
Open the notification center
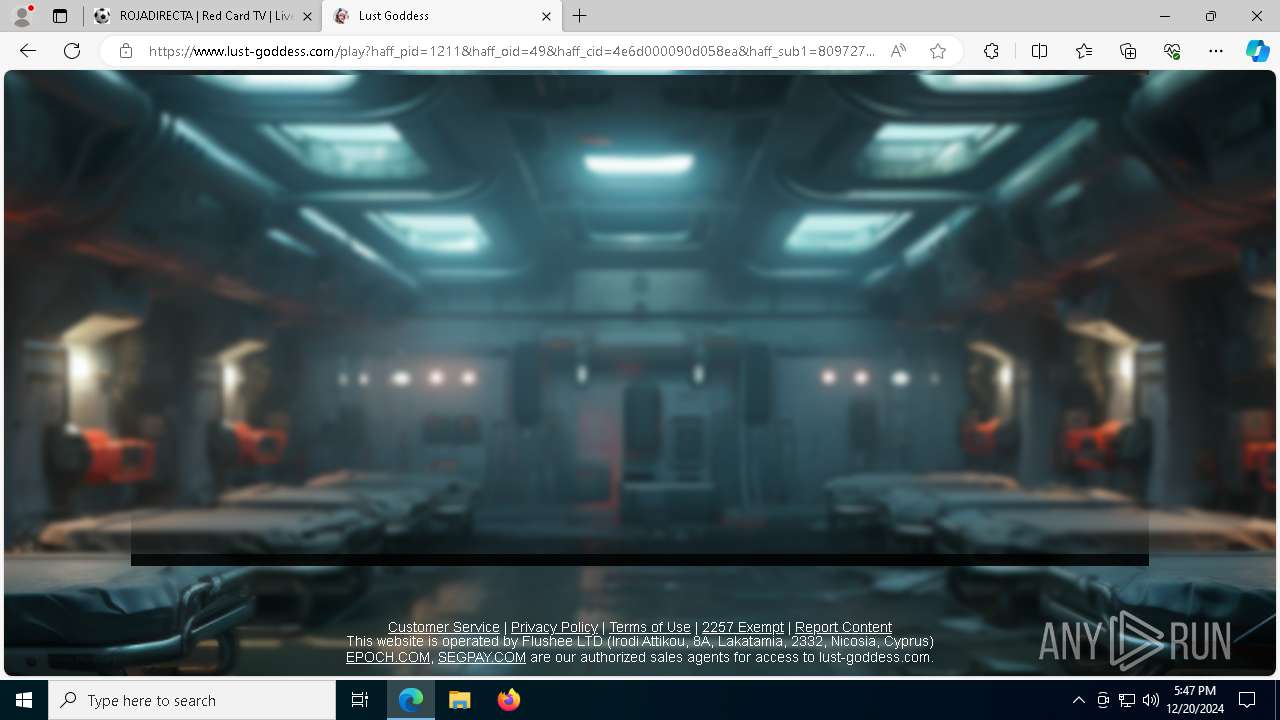[x=1247, y=700]
